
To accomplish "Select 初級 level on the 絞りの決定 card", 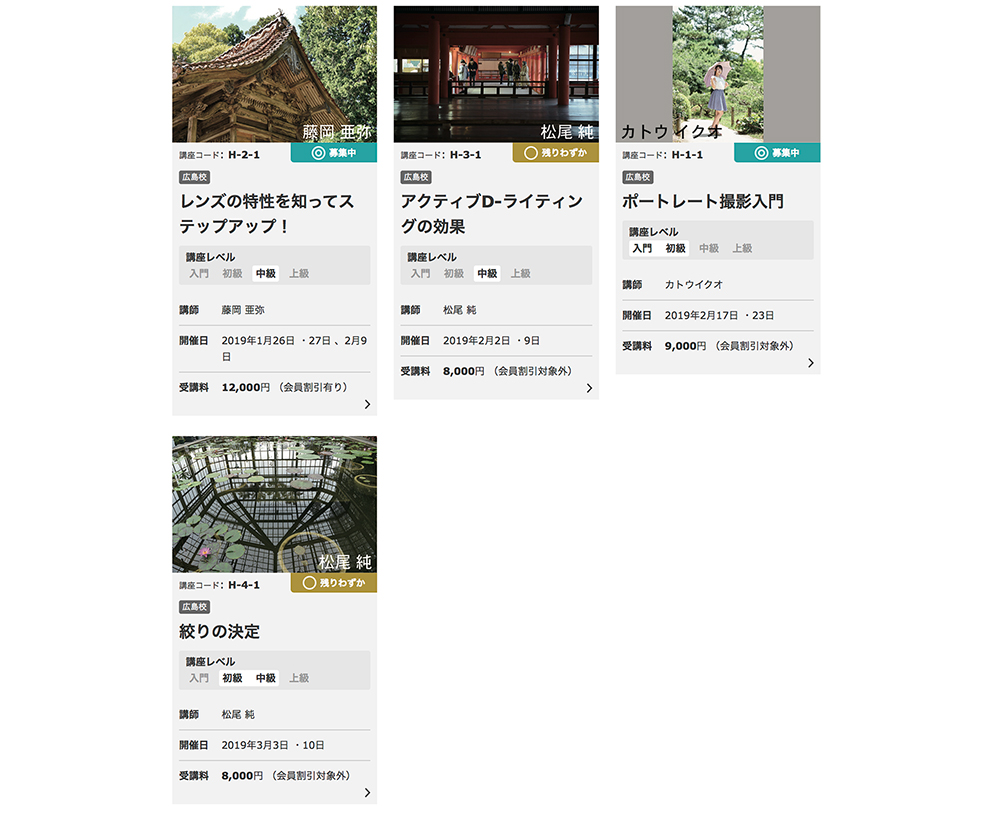I will tap(232, 678).
